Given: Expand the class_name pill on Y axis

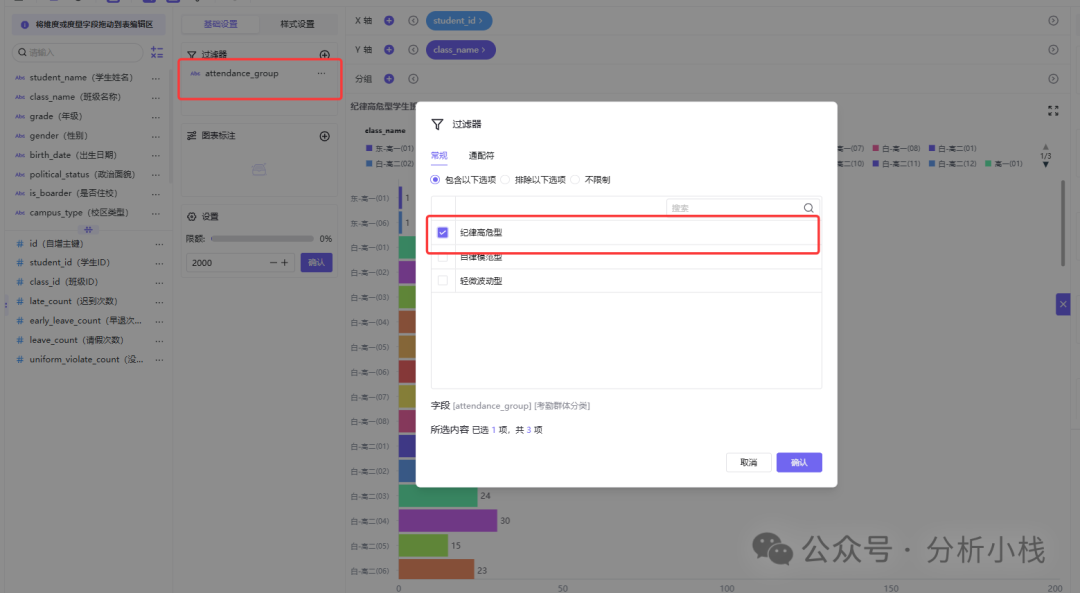Looking at the screenshot, I should [460, 50].
